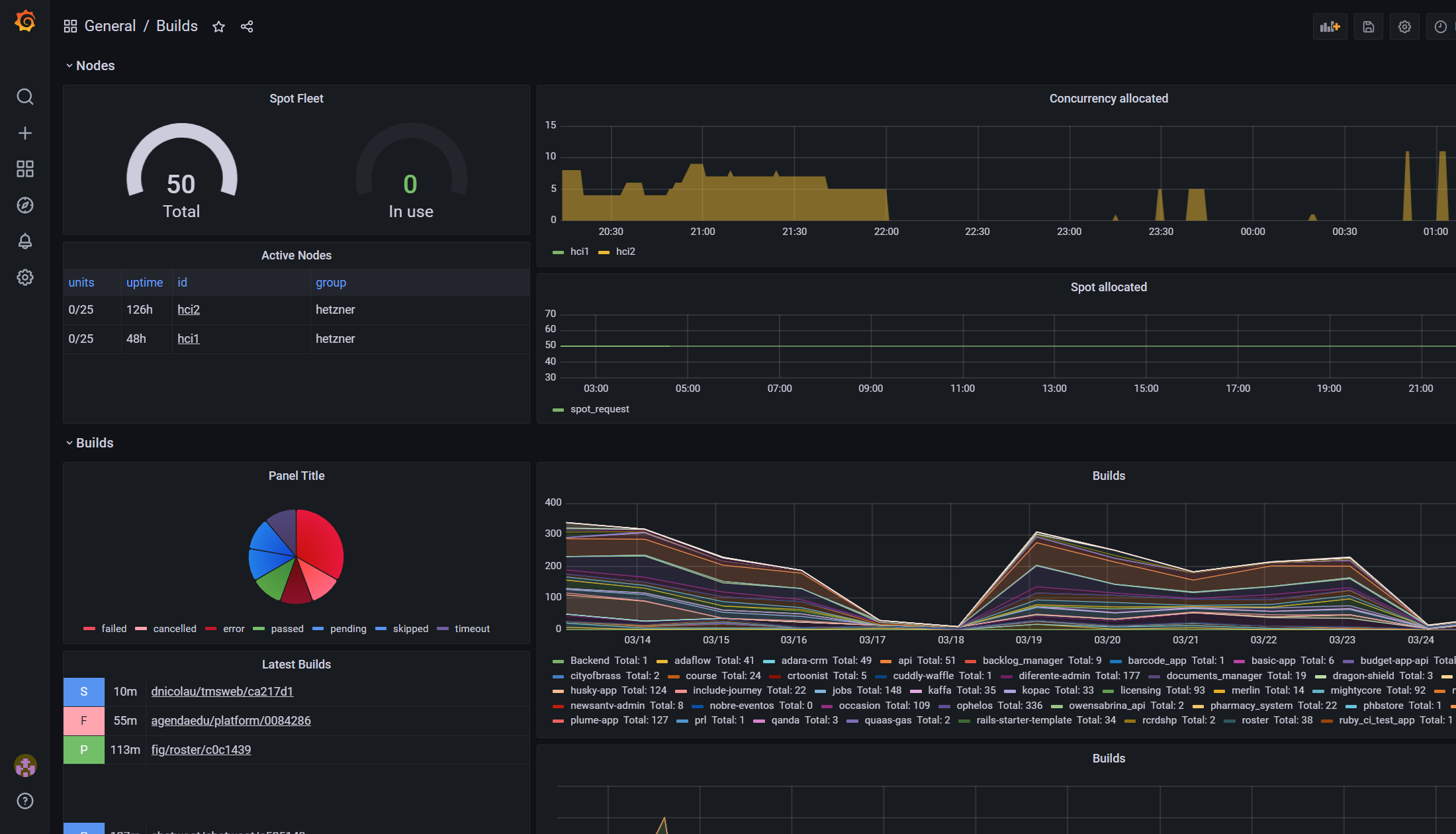1456x834 pixels.
Task: Open the agendaedu/platform/0084286 build link
Action: pos(230,720)
